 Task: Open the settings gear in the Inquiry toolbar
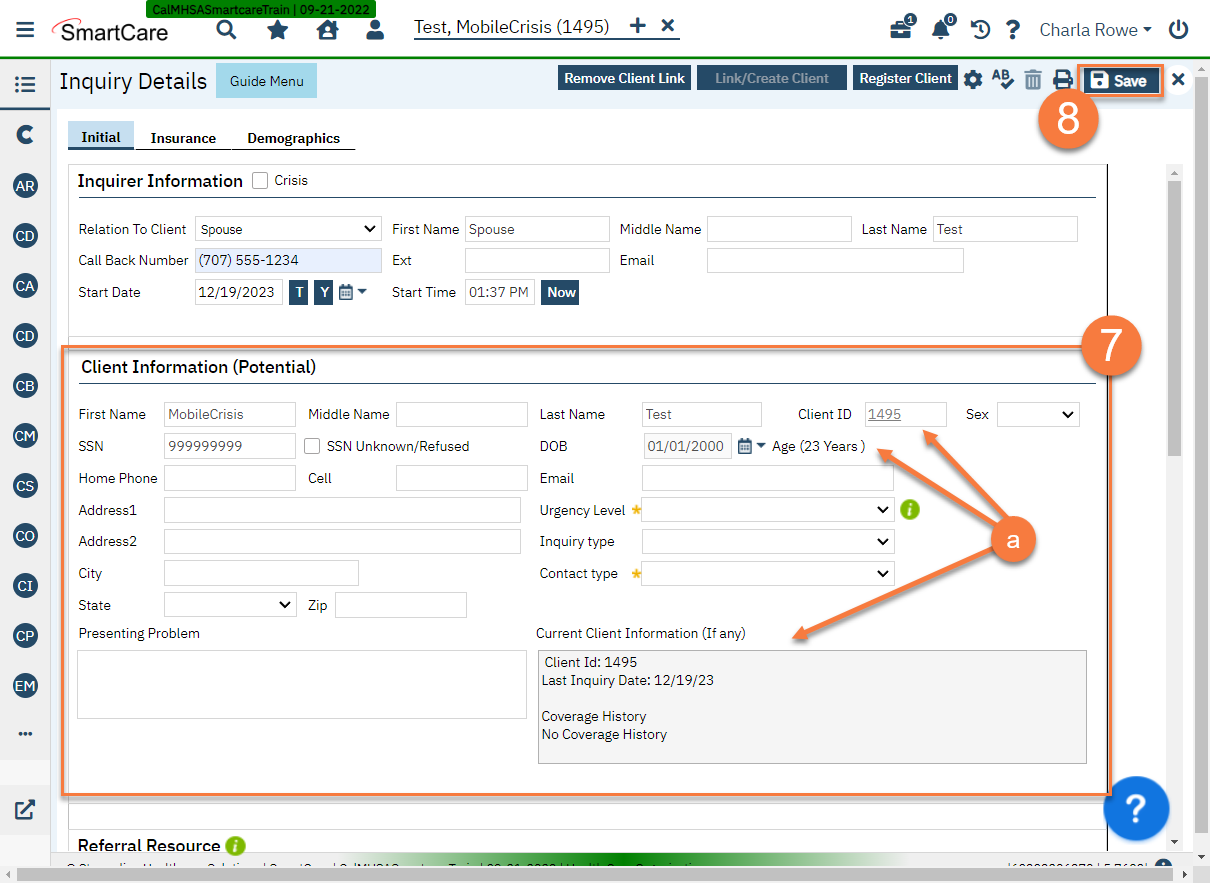click(973, 79)
